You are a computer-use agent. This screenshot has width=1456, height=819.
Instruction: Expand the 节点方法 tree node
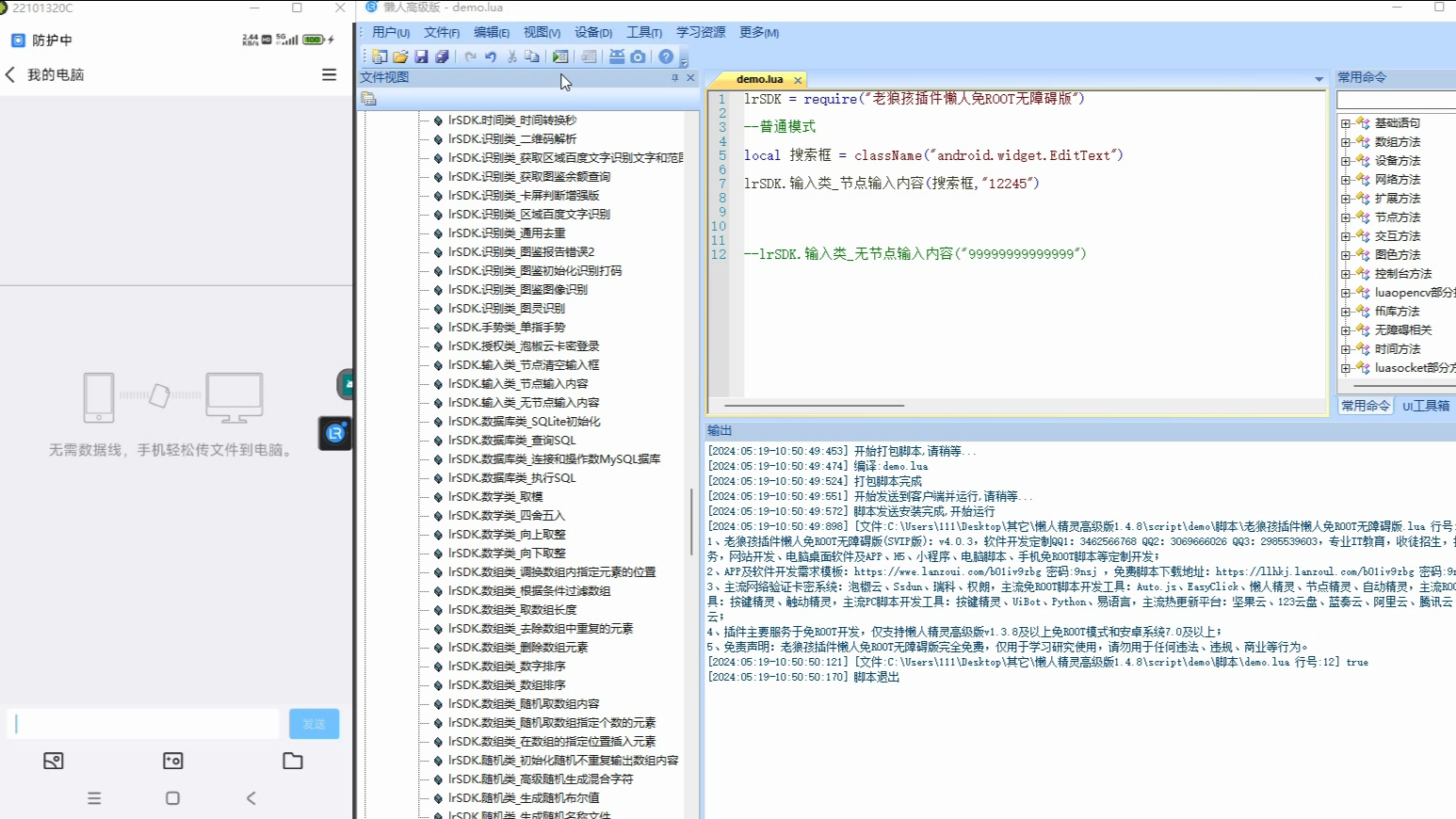coord(1346,217)
